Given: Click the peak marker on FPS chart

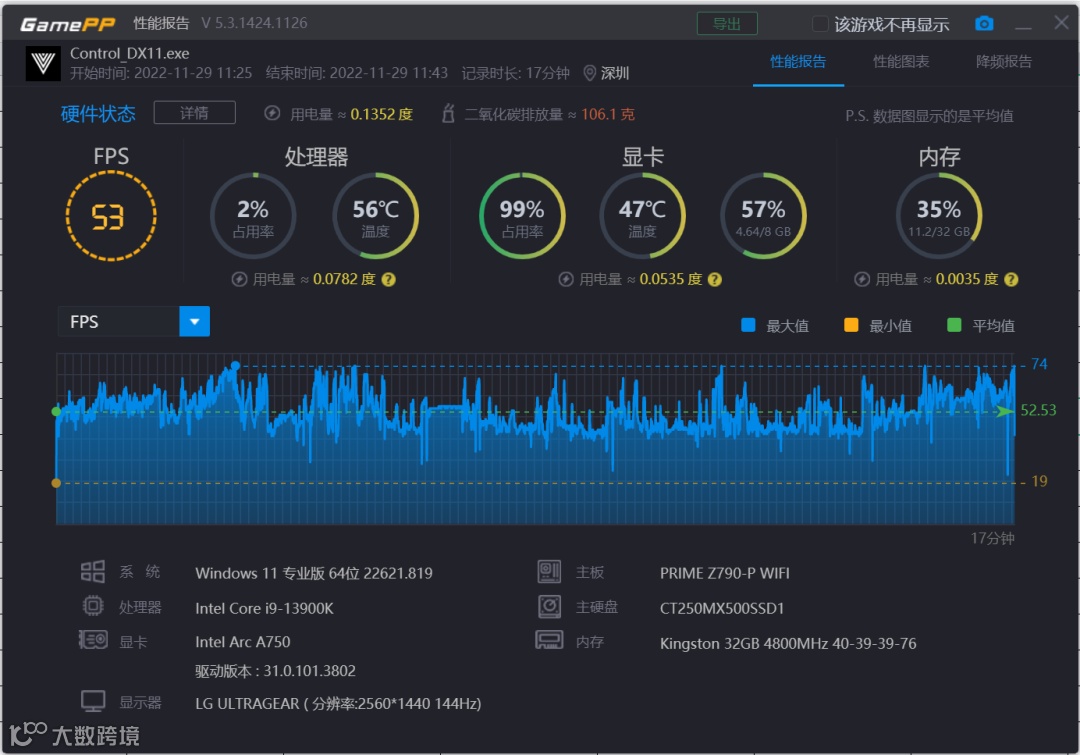Looking at the screenshot, I should (x=236, y=365).
